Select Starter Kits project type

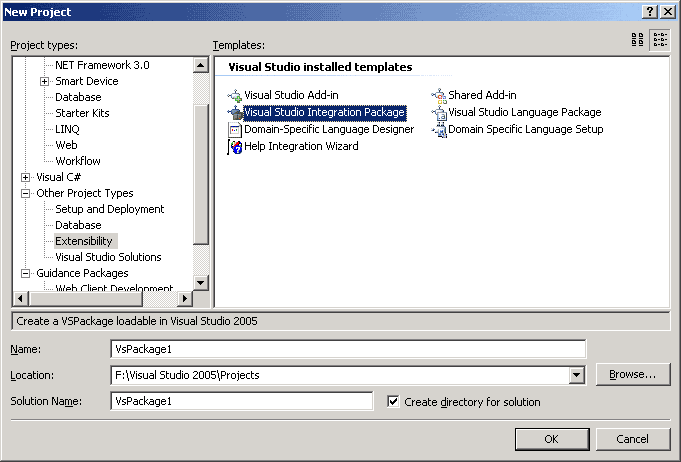82,113
